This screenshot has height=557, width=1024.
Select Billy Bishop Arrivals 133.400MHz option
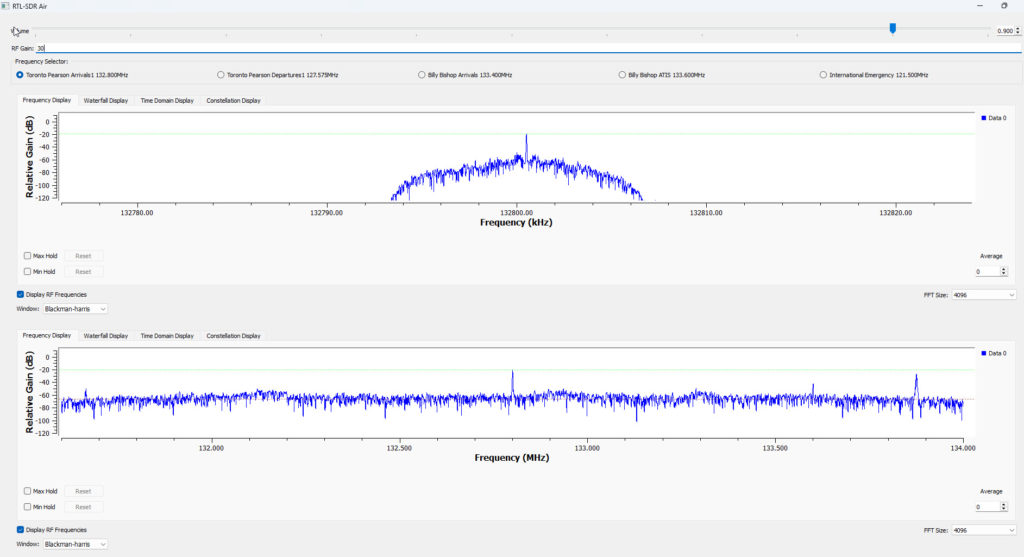pos(420,75)
